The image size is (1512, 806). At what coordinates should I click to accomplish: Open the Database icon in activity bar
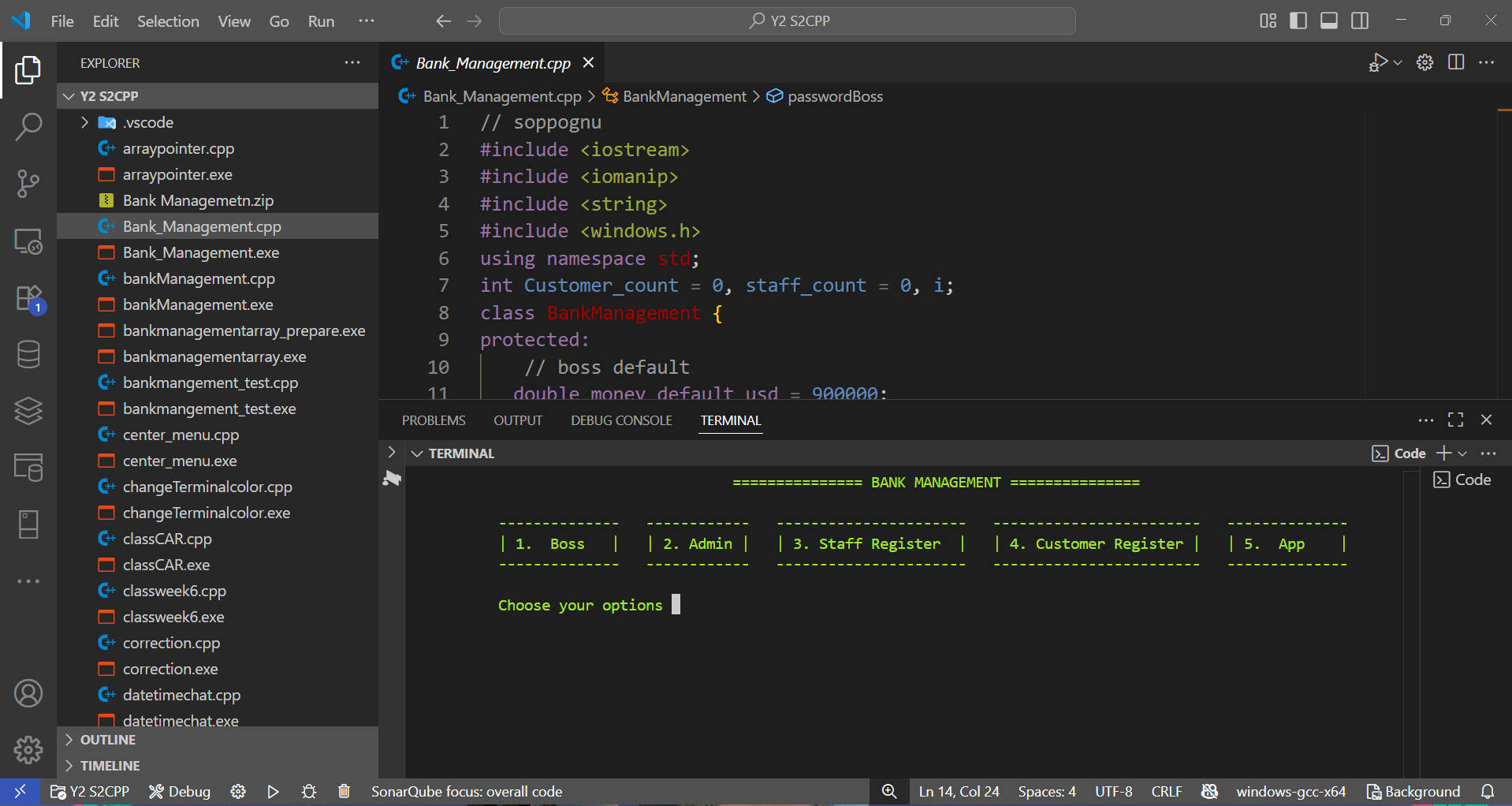pos(28,354)
